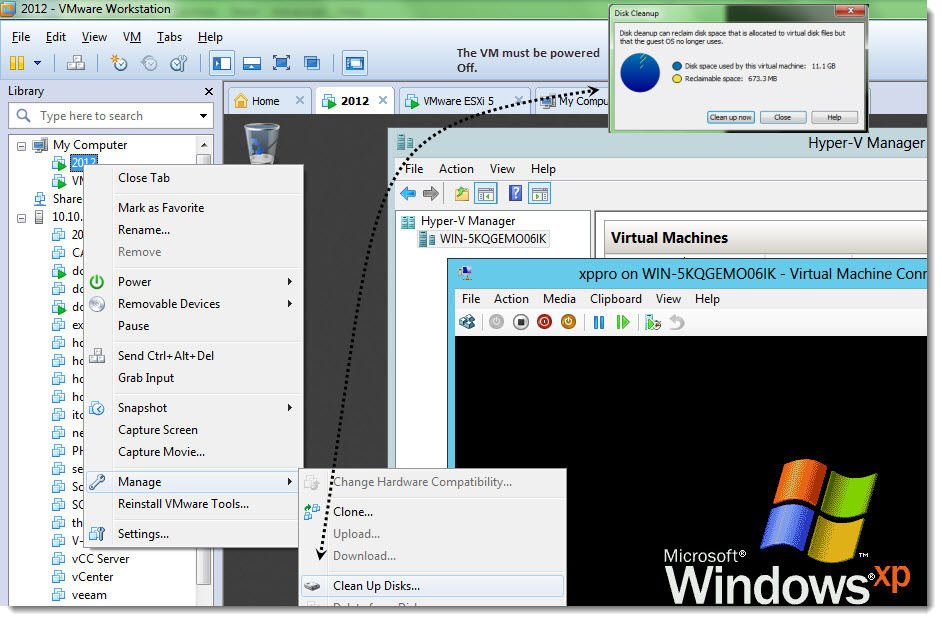Enter full screen mode toolbar icon

point(281,62)
